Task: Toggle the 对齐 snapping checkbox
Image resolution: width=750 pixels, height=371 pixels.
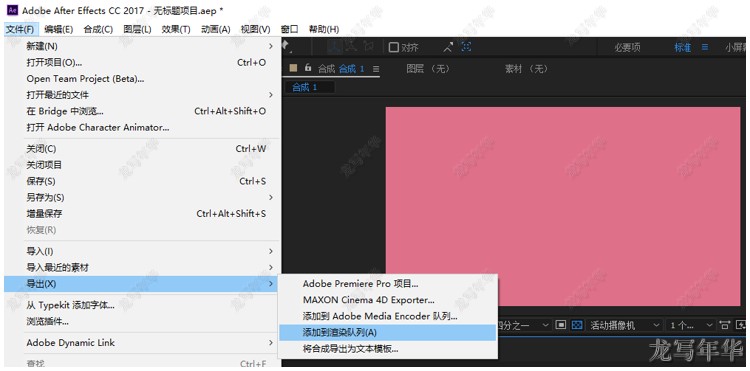Action: click(394, 47)
